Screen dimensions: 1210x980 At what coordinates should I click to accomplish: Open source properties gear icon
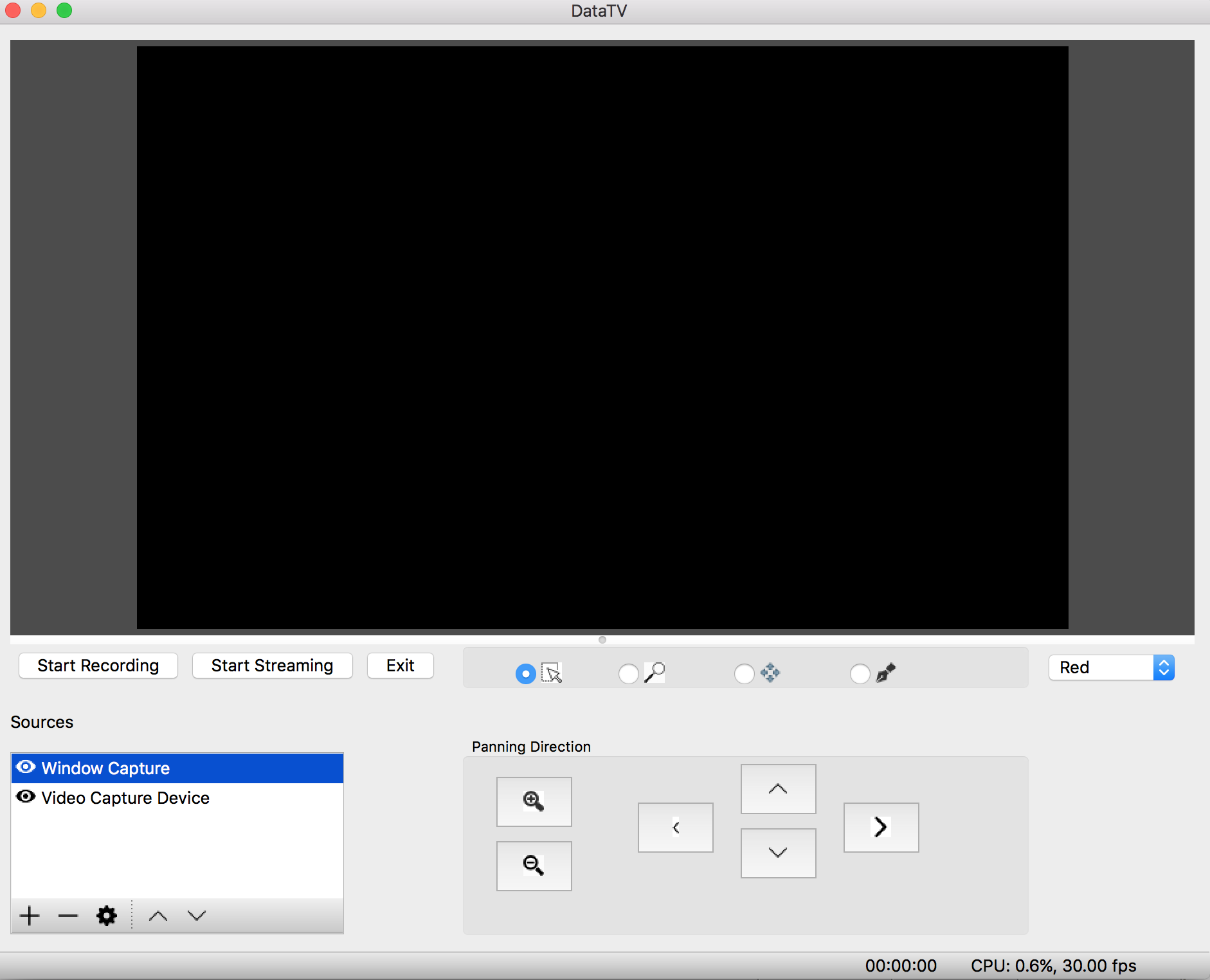point(107,916)
